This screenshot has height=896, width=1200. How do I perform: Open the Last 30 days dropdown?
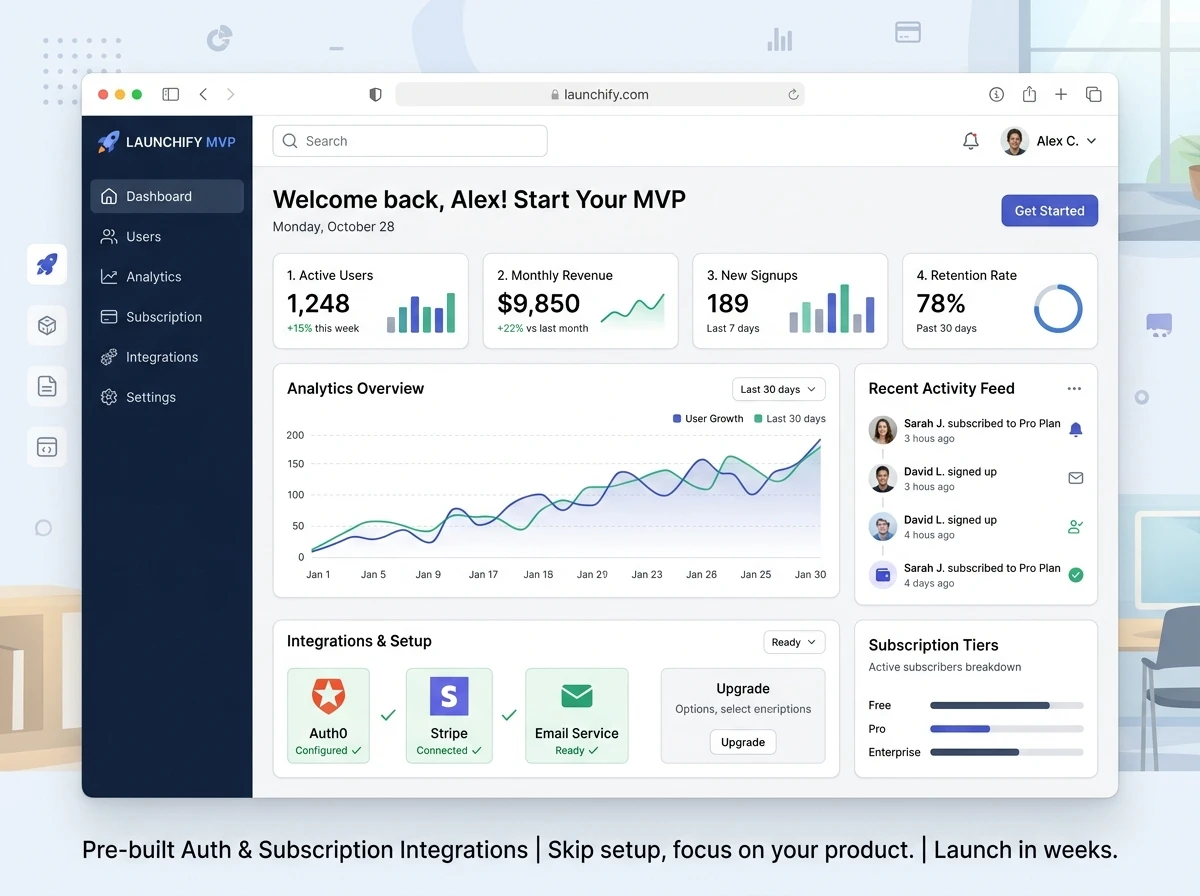[x=778, y=389]
